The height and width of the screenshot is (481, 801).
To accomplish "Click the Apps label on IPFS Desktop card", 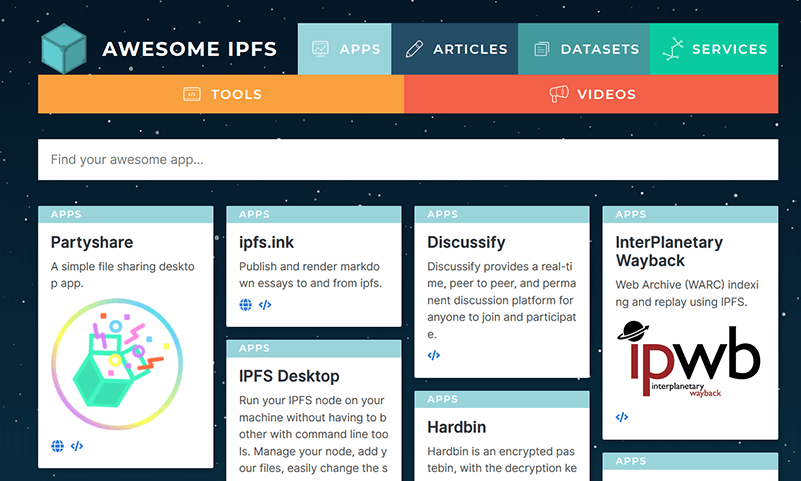I will coord(254,348).
